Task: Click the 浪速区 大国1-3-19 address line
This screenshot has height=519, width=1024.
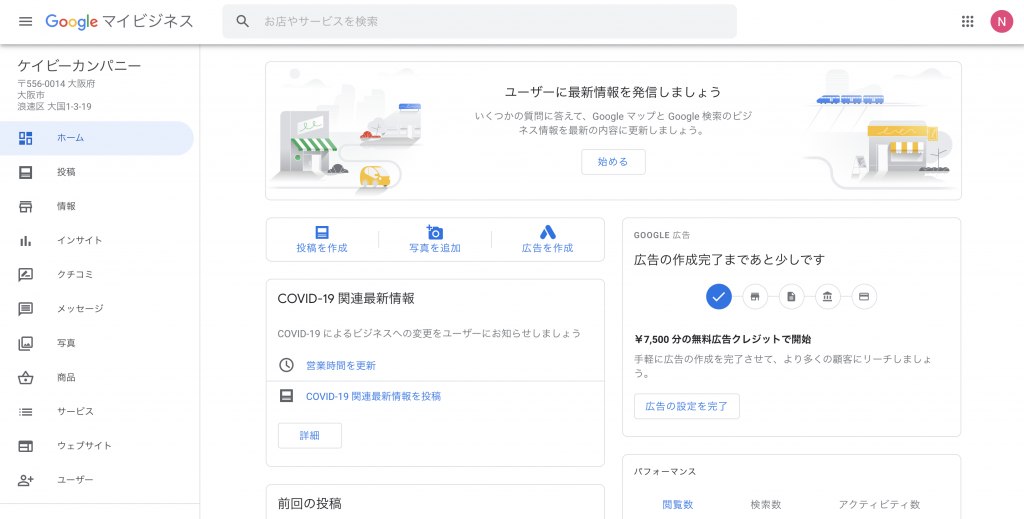Action: tap(54, 106)
